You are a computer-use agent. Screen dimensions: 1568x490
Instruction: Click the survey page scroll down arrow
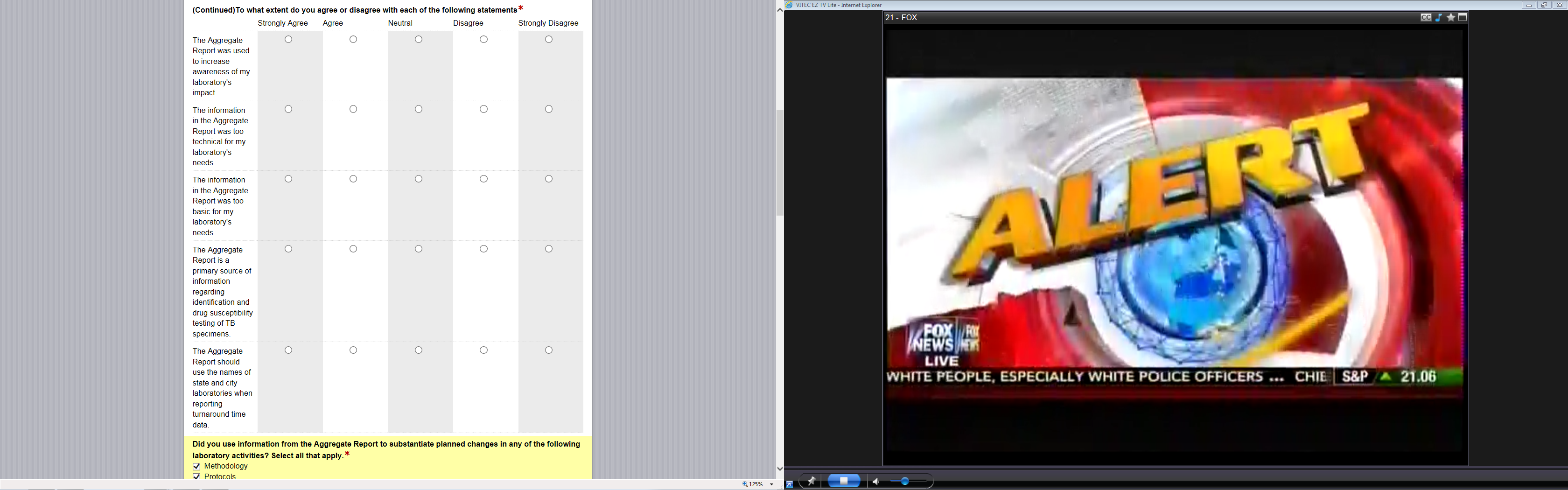click(780, 469)
